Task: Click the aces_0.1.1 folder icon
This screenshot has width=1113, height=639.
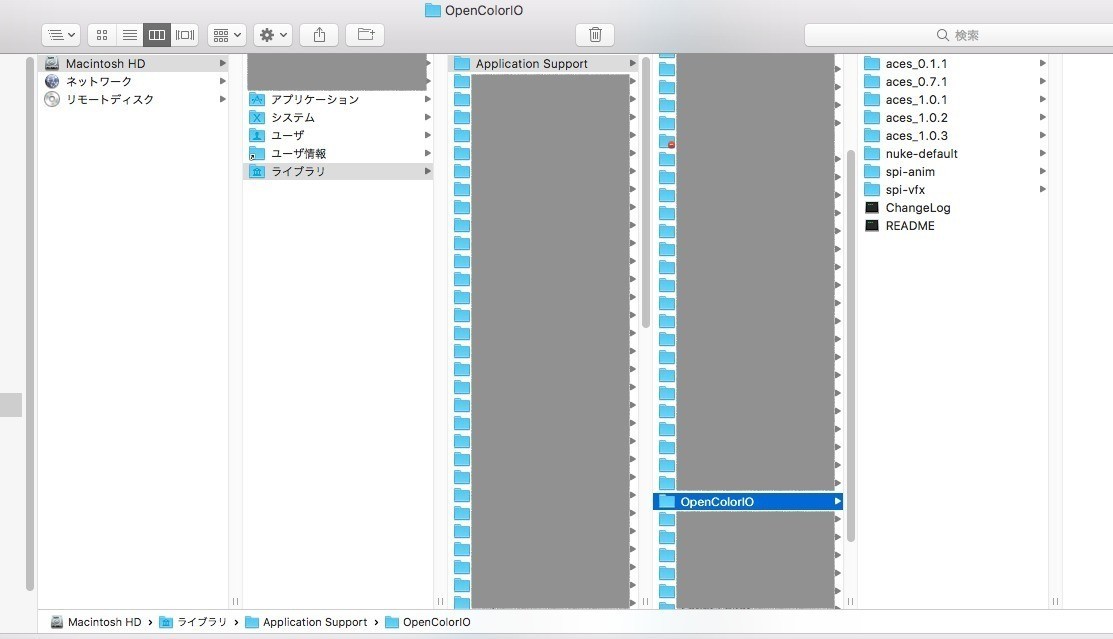Action: coord(872,63)
